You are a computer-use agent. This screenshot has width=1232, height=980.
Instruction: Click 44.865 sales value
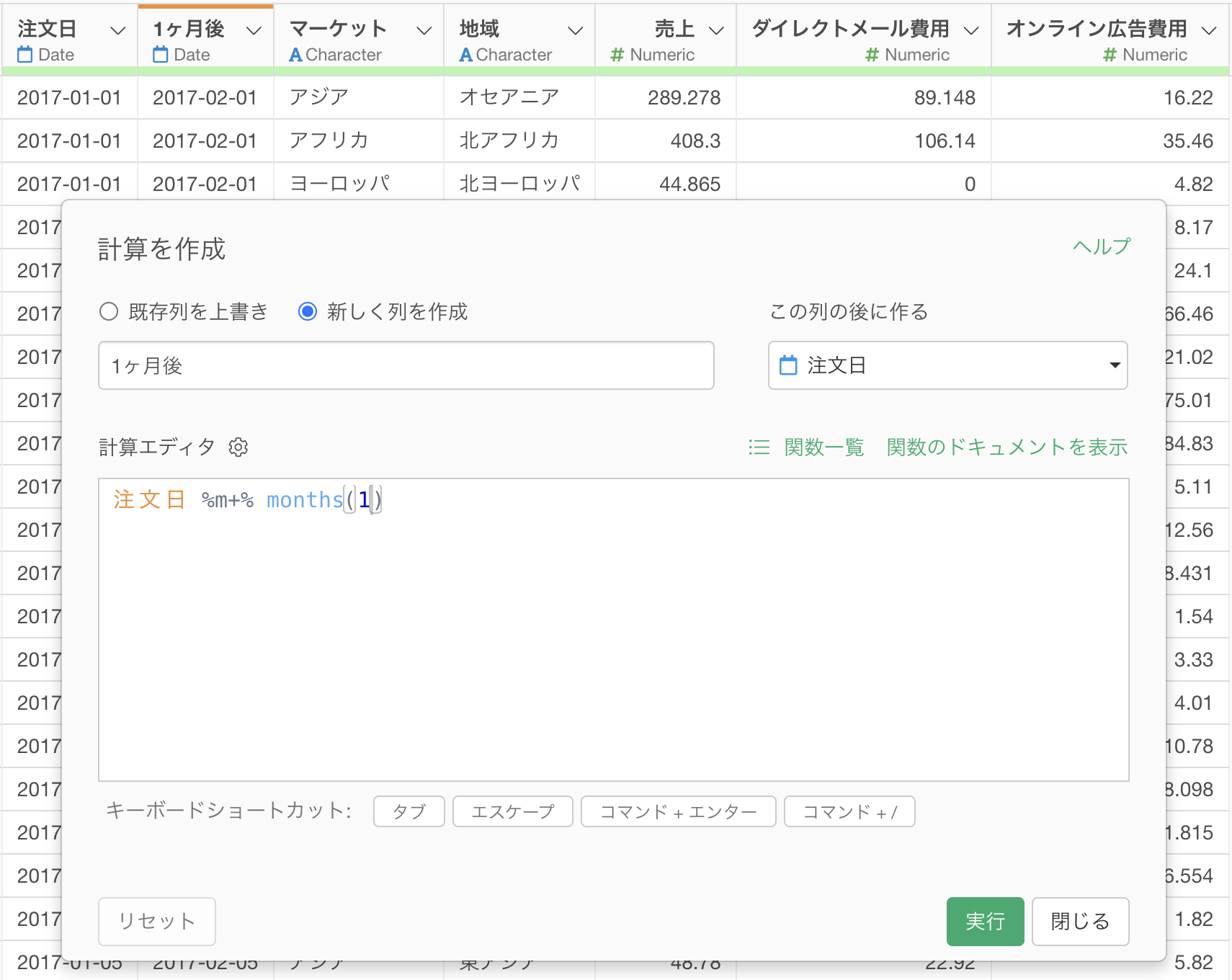(689, 184)
